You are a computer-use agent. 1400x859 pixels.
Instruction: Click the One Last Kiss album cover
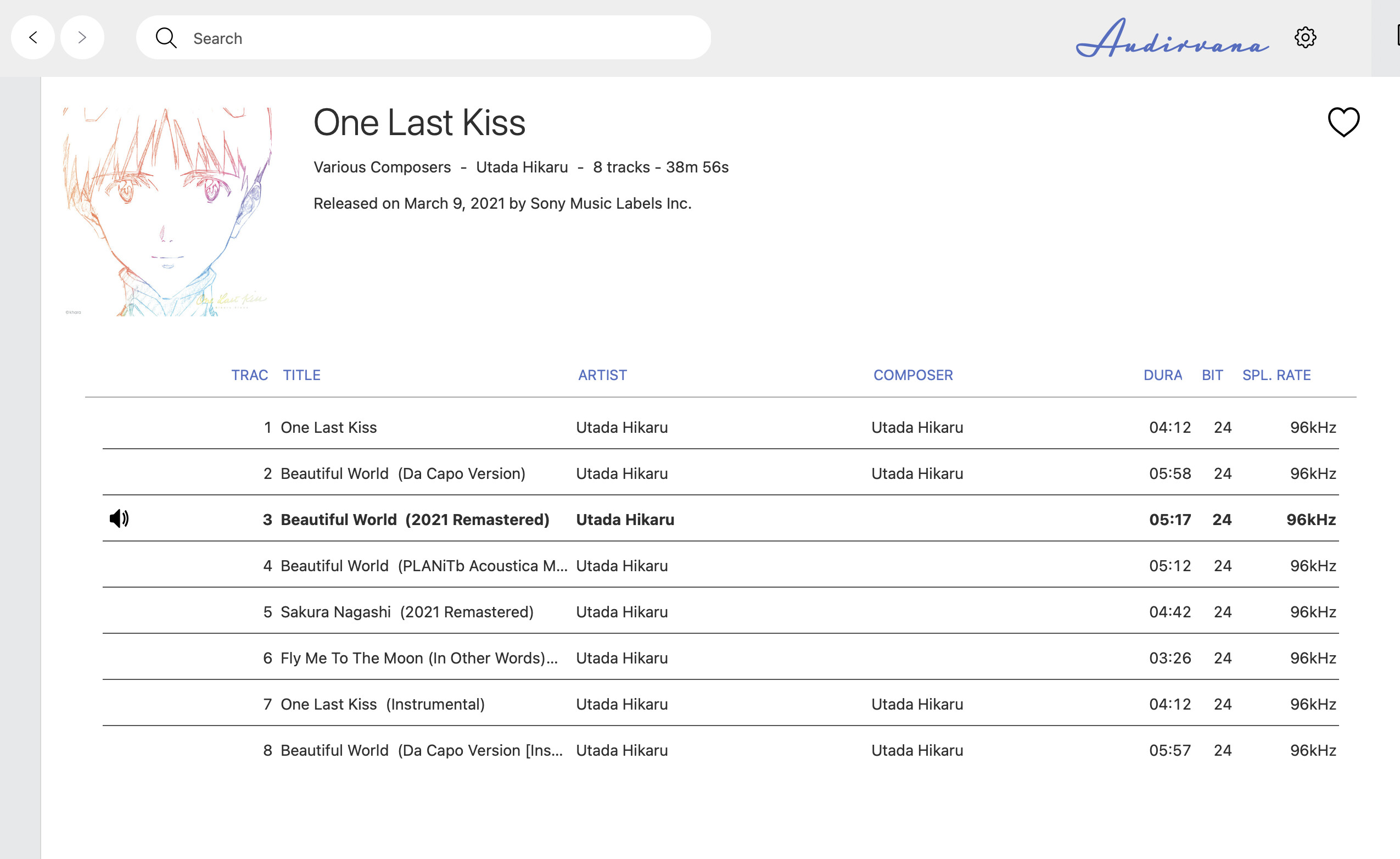(x=167, y=211)
